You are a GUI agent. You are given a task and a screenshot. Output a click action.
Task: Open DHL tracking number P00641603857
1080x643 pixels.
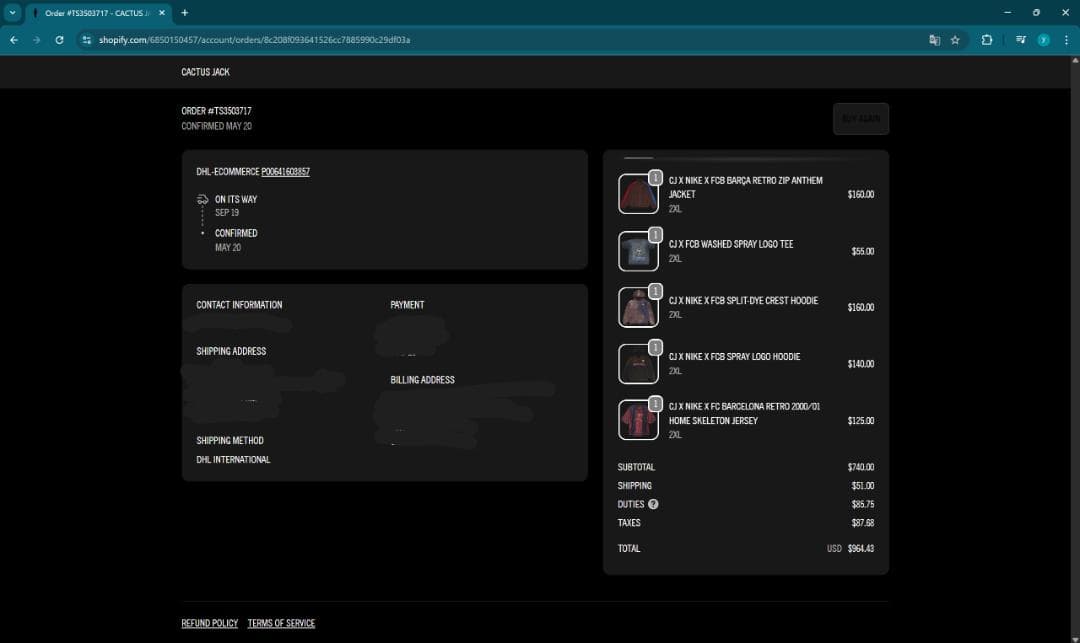click(285, 172)
